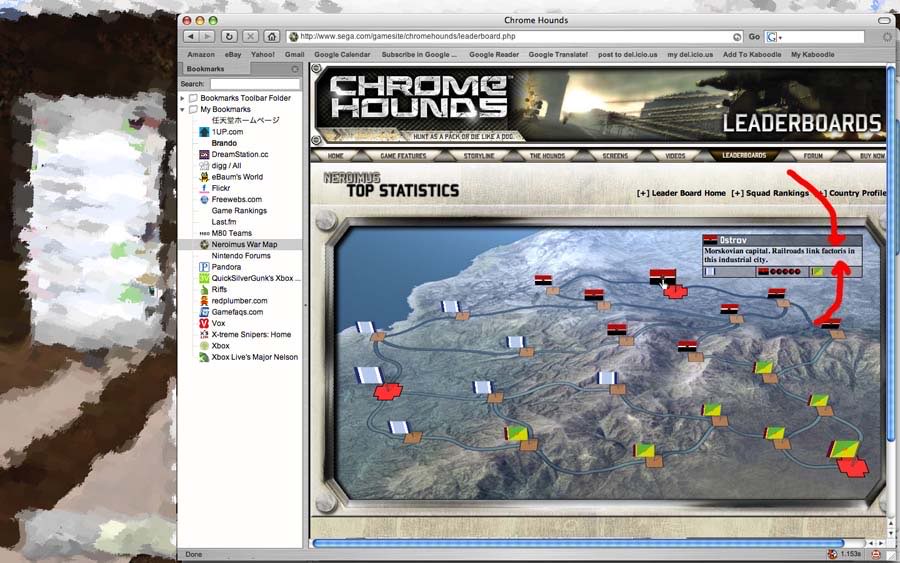Screen dimensions: 900x563
Task: Click the post to del.icio.us bookmarklet
Action: [x=627, y=55]
